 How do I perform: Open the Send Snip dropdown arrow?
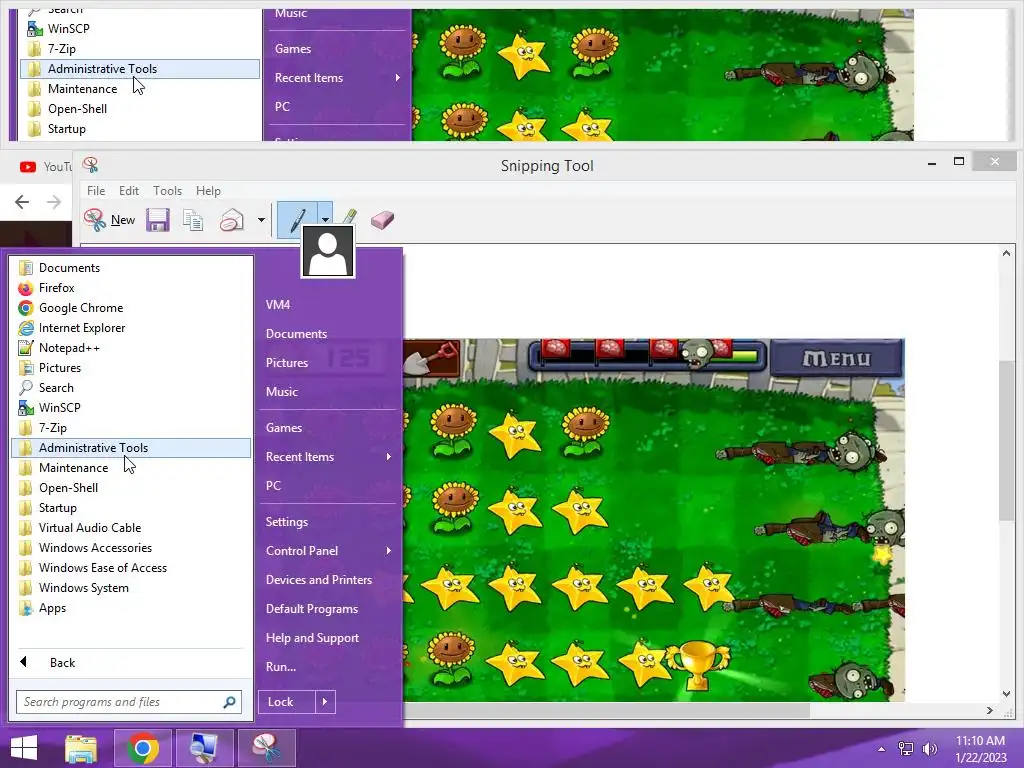click(261, 220)
